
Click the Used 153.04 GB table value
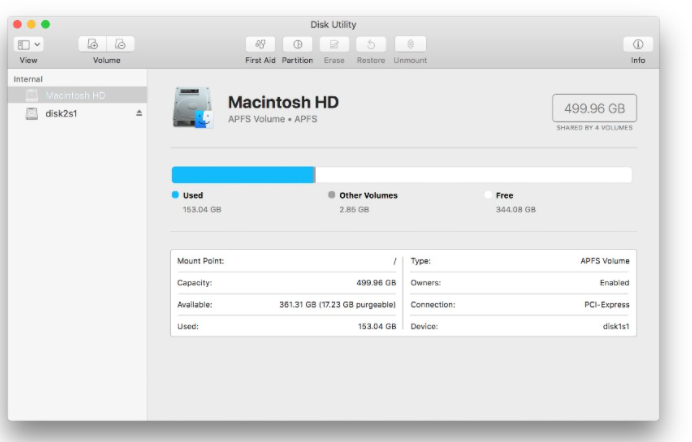377,326
